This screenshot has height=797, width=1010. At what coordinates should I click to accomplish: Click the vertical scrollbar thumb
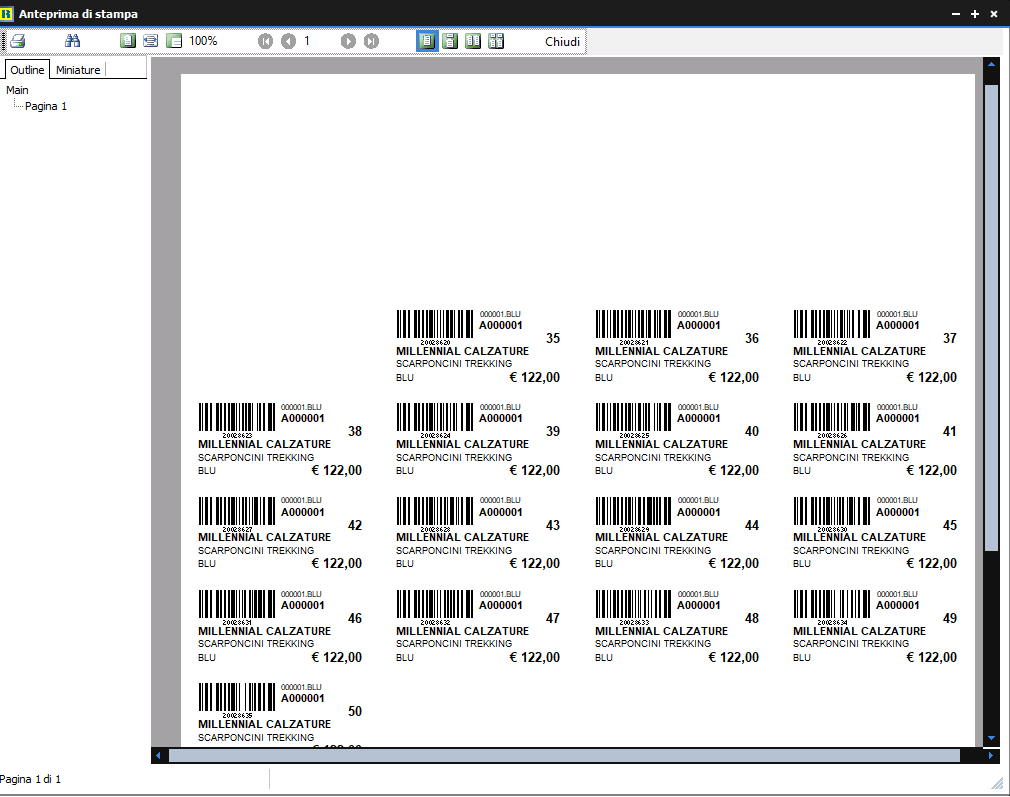(991, 318)
